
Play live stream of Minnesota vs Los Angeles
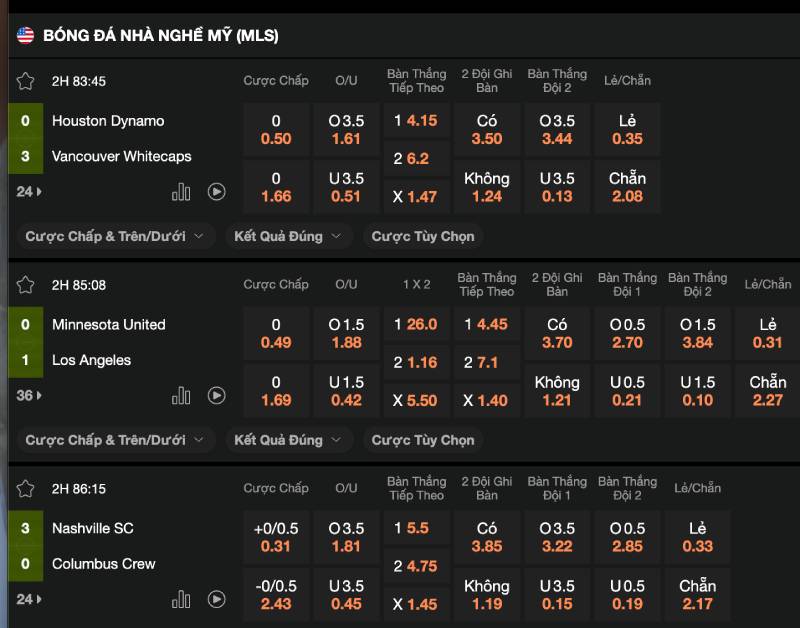click(x=216, y=396)
